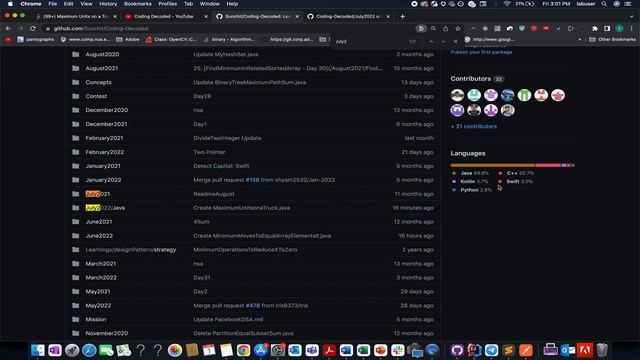
Task: Open Telegram from the dock
Action: [491, 350]
